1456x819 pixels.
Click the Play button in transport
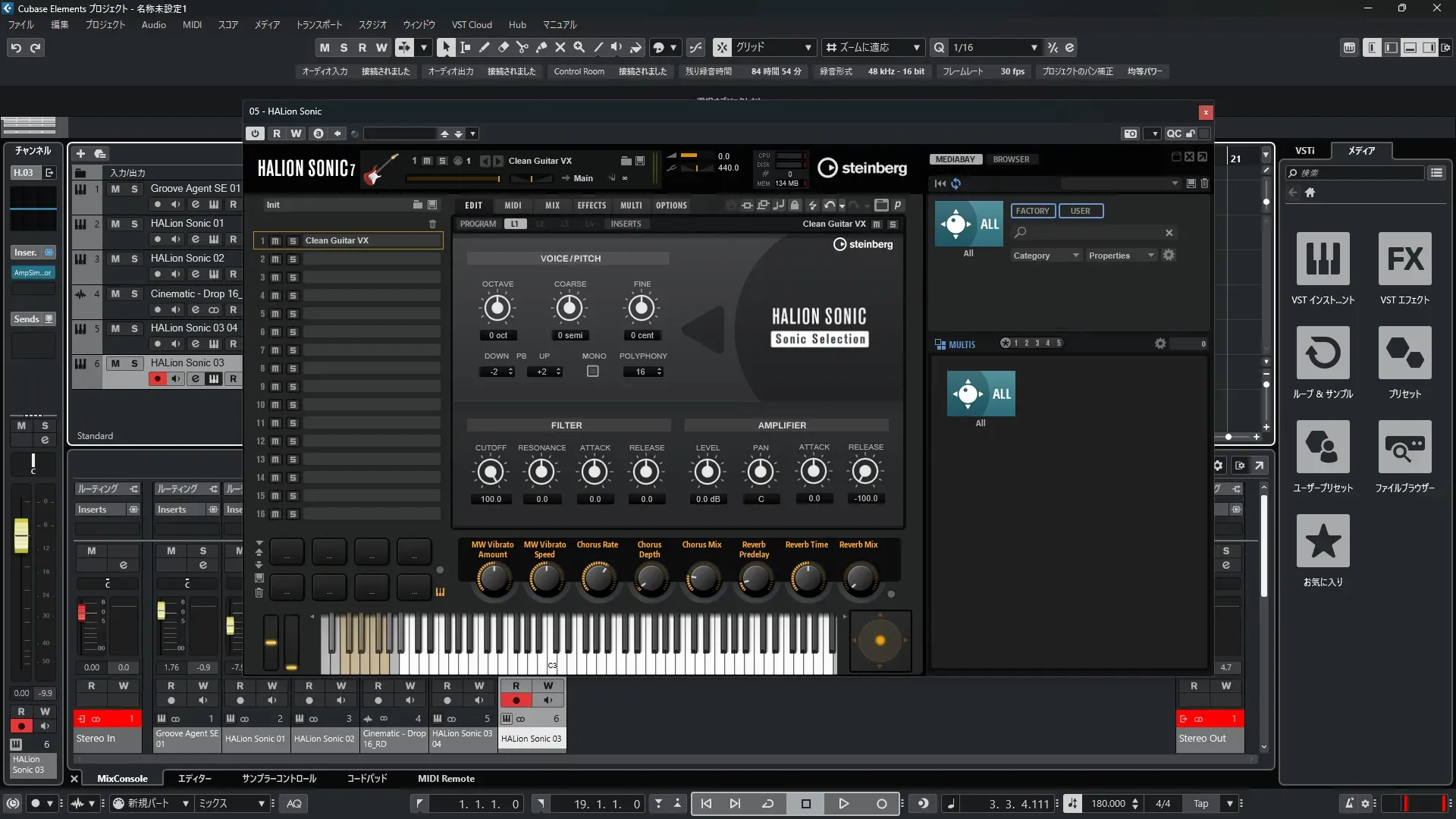(843, 804)
